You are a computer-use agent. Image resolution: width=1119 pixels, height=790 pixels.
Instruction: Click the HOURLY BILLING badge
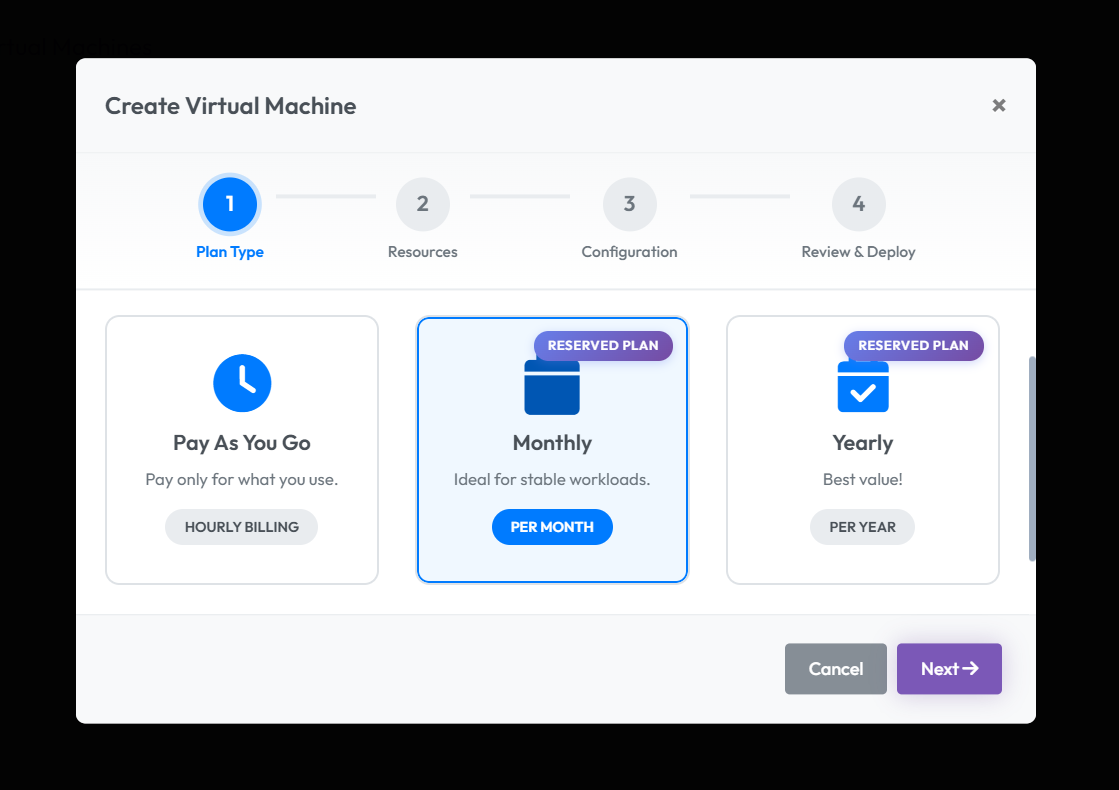242,527
